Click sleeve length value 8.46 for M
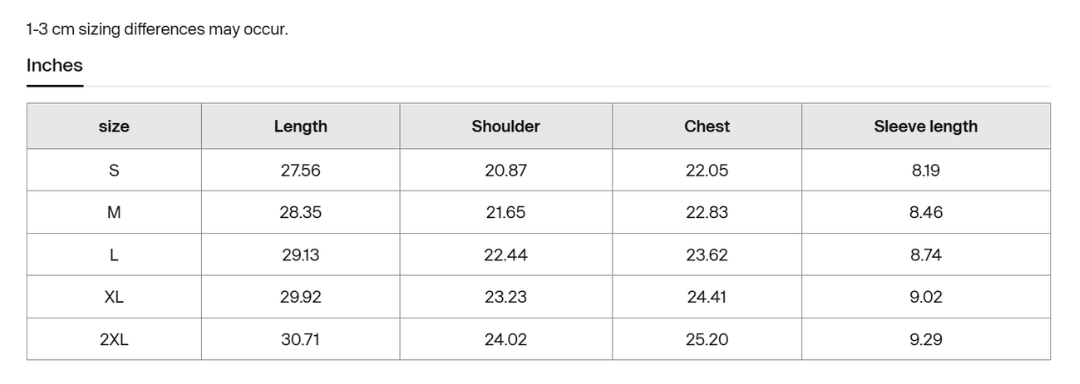This screenshot has height=384, width=1080. coord(926,213)
